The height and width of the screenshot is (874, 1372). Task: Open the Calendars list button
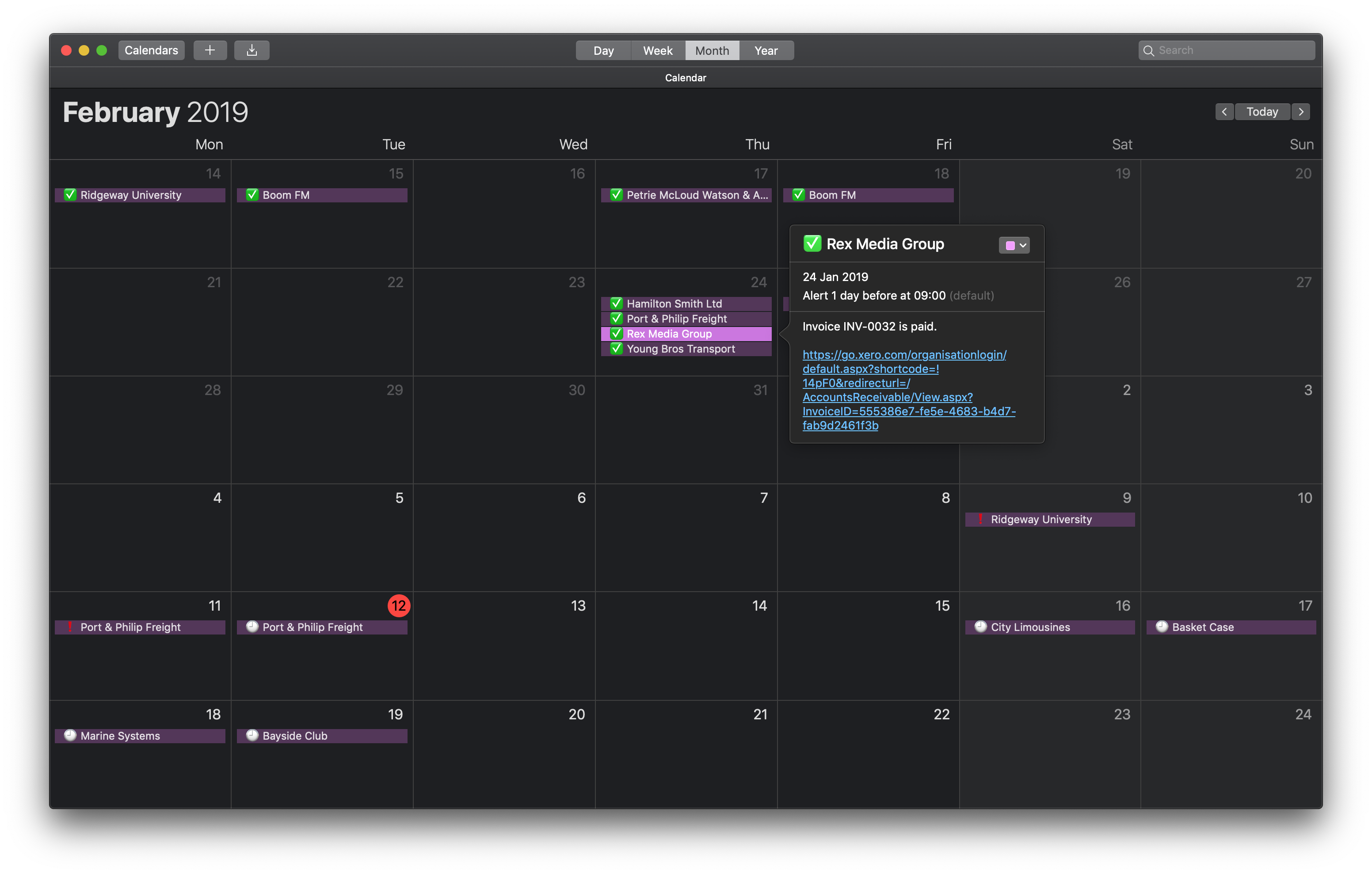[151, 50]
